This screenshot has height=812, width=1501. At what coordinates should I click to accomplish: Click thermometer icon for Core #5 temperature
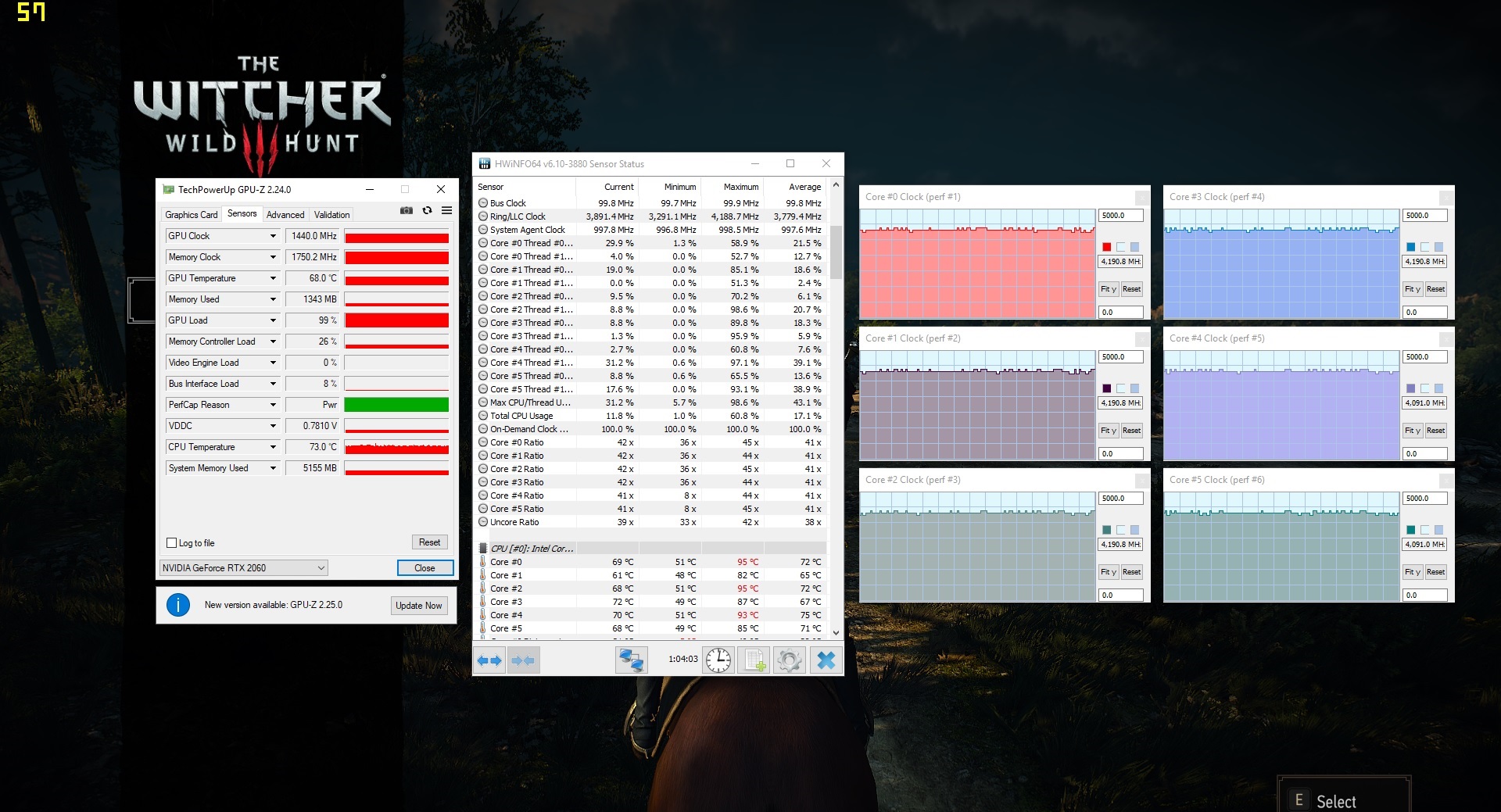point(483,628)
